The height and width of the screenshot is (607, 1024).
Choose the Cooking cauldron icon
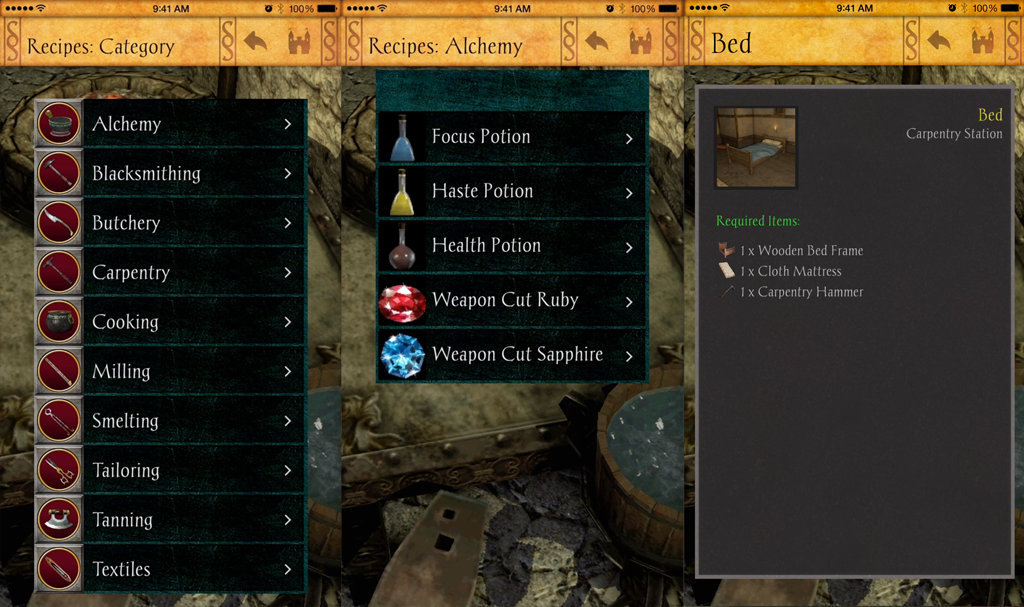tap(59, 321)
